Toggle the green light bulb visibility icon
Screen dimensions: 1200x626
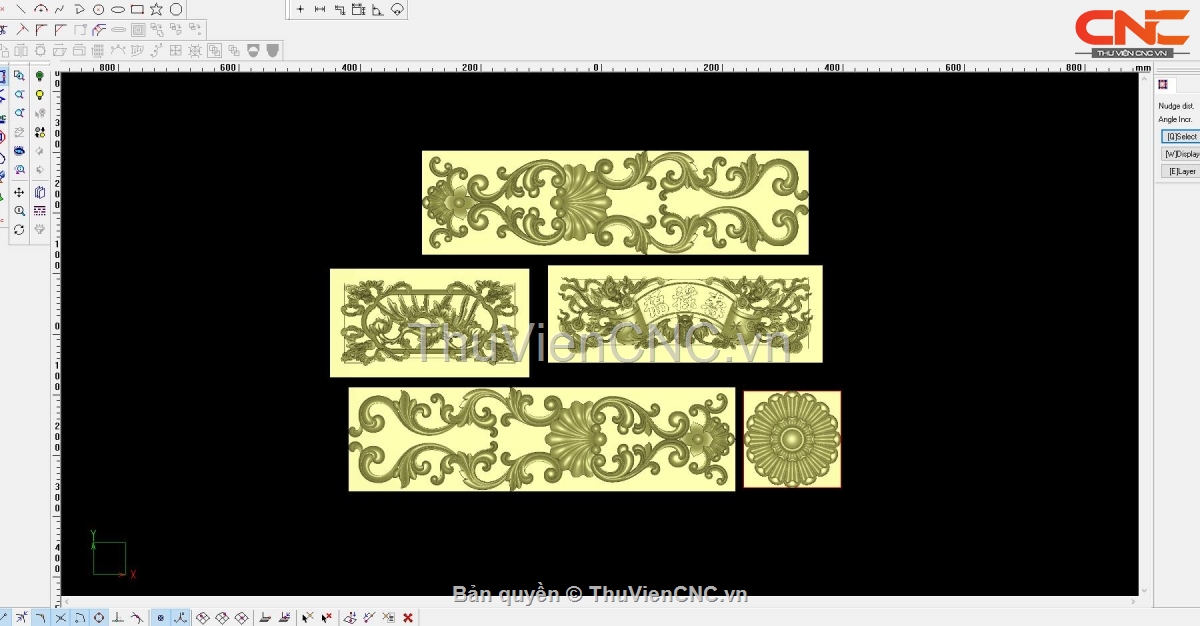click(40, 76)
